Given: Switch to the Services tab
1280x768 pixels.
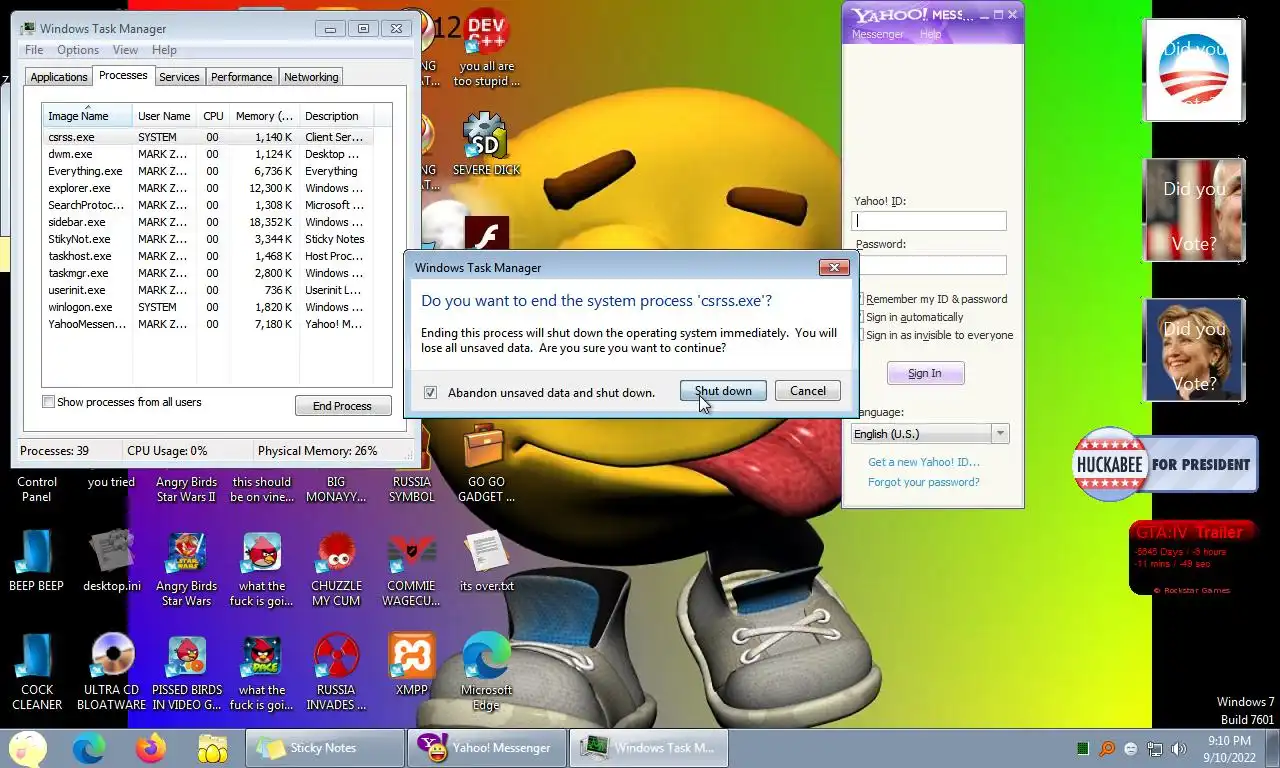Looking at the screenshot, I should pos(179,77).
